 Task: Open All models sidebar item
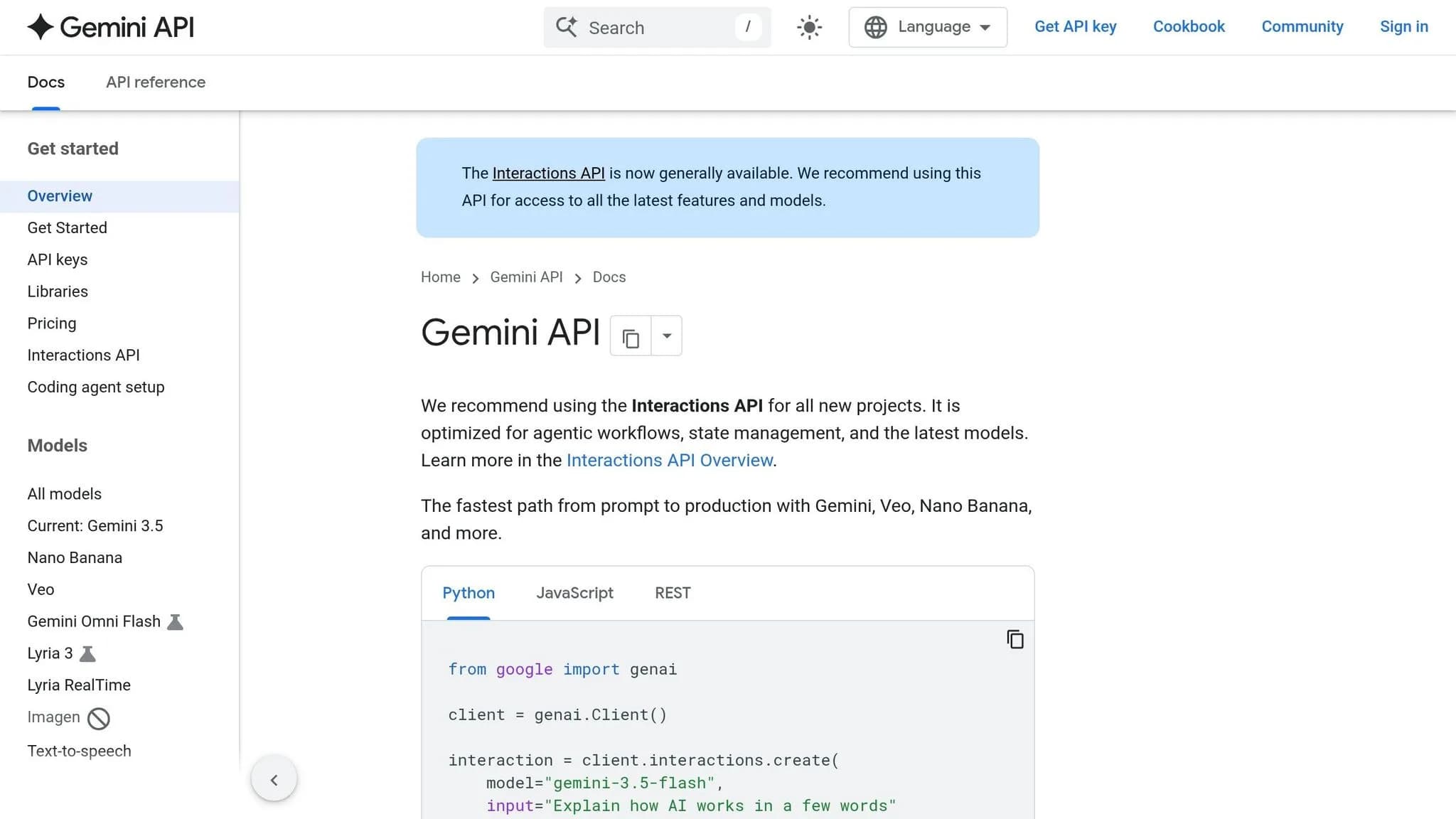64,494
